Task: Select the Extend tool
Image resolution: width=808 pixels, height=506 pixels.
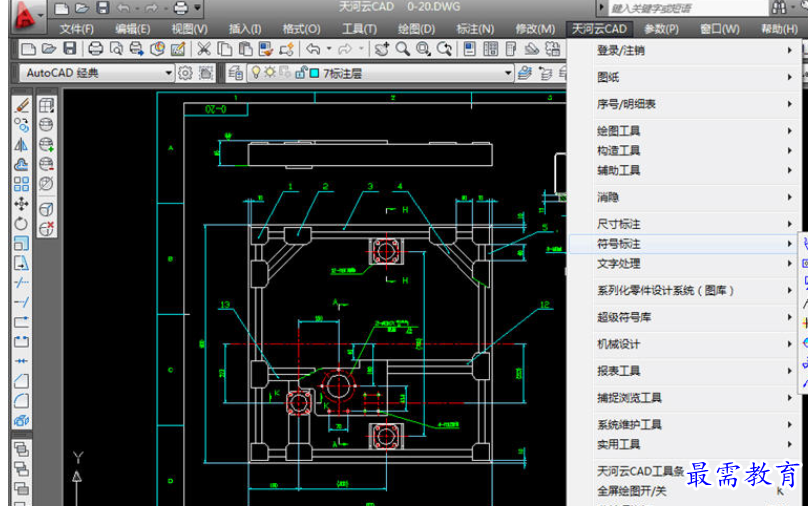Action: tap(22, 302)
